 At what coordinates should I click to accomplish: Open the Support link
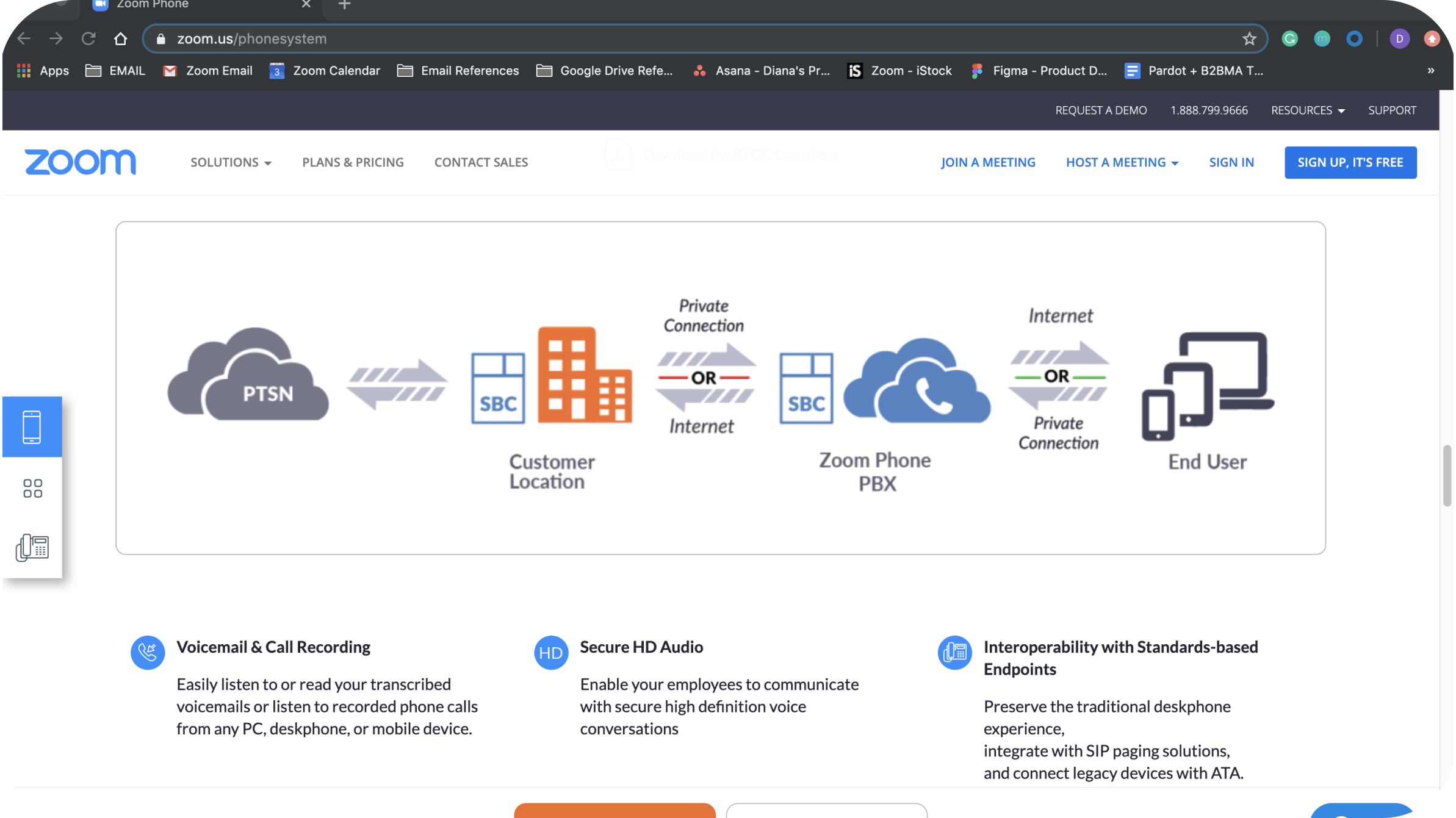(x=1392, y=110)
